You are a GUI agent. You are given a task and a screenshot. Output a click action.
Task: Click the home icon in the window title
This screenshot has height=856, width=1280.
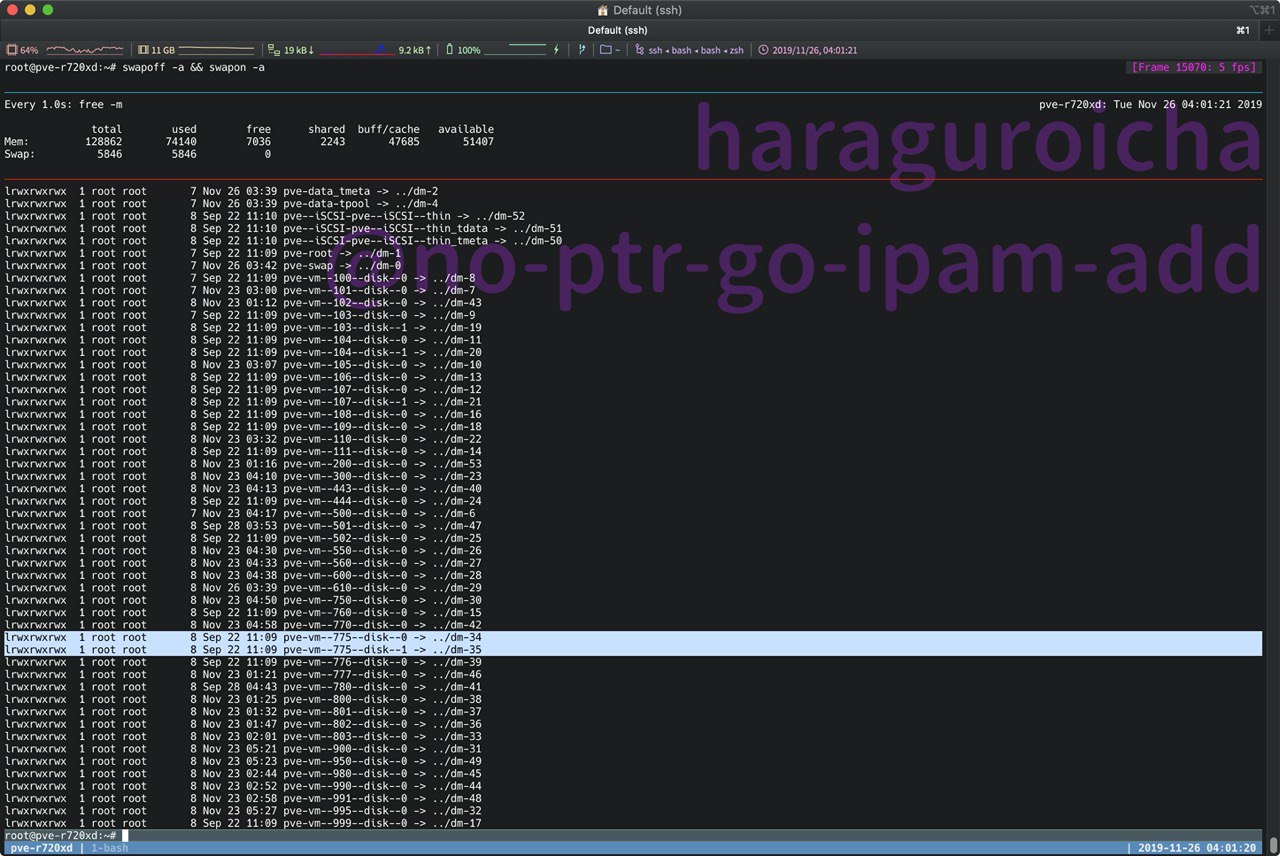click(x=602, y=10)
